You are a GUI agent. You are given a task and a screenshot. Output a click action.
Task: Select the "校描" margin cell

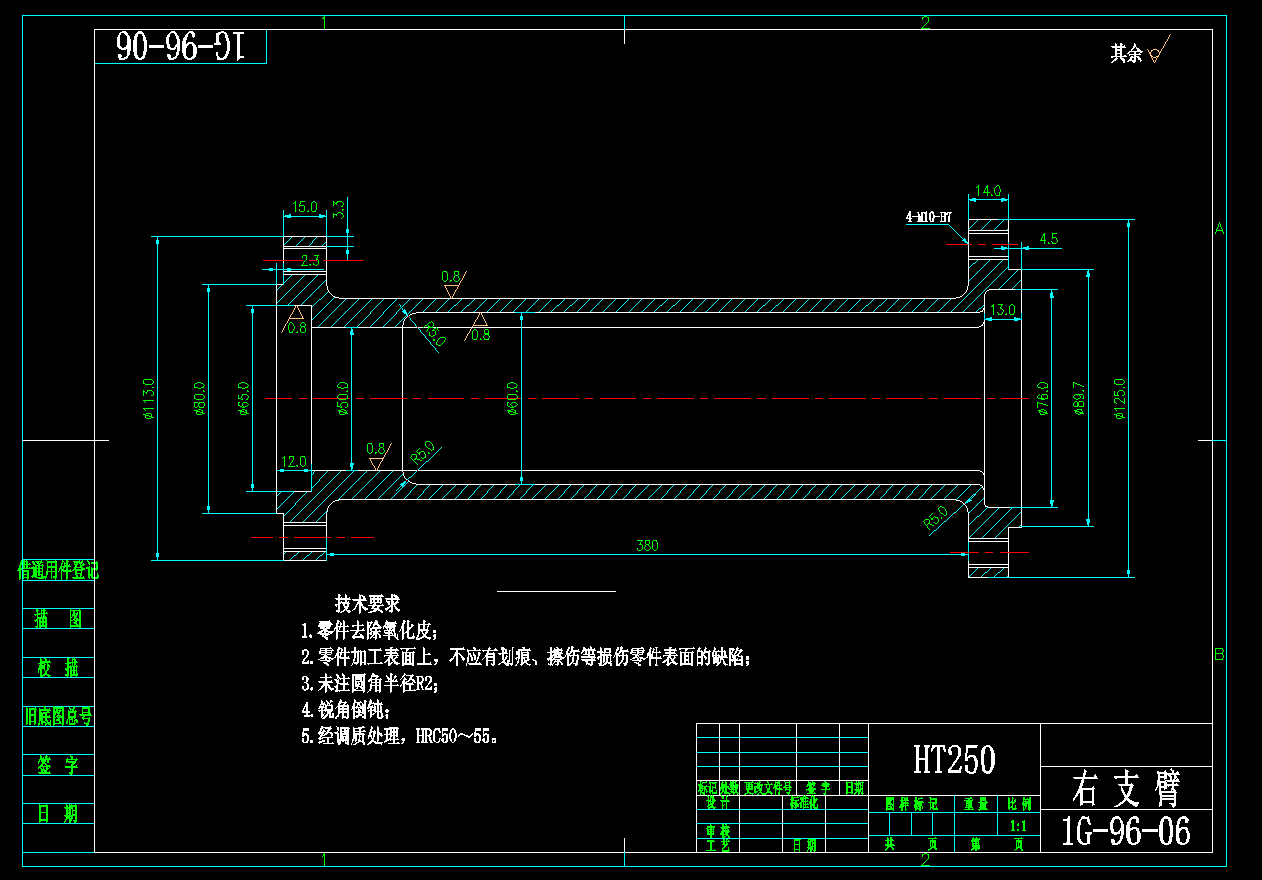pos(58,668)
